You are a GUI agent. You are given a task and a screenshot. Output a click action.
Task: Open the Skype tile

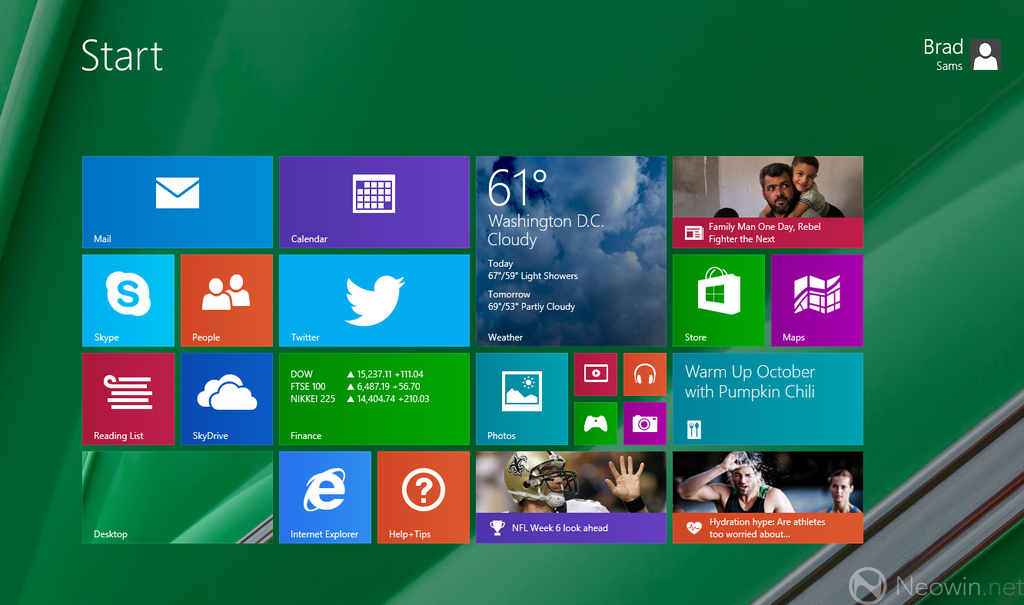pyautogui.click(x=128, y=300)
